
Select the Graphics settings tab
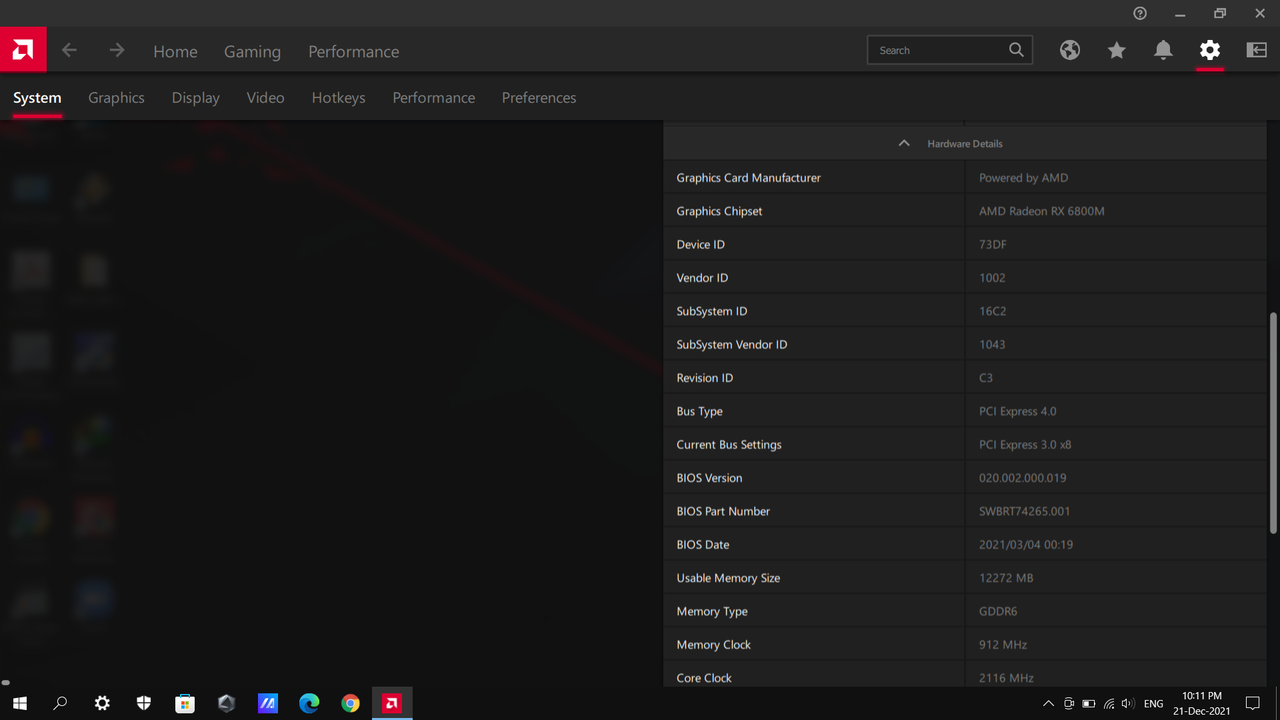pyautogui.click(x=116, y=97)
